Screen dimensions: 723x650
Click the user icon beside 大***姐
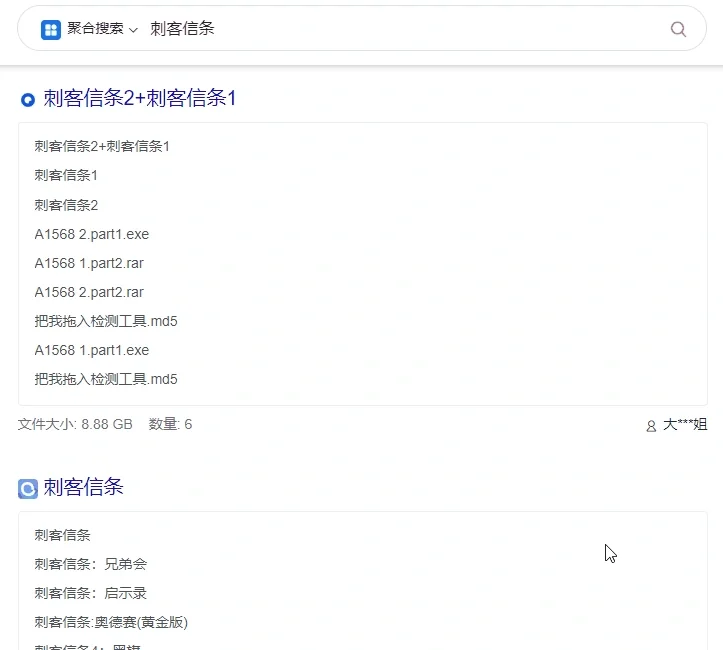pos(651,426)
